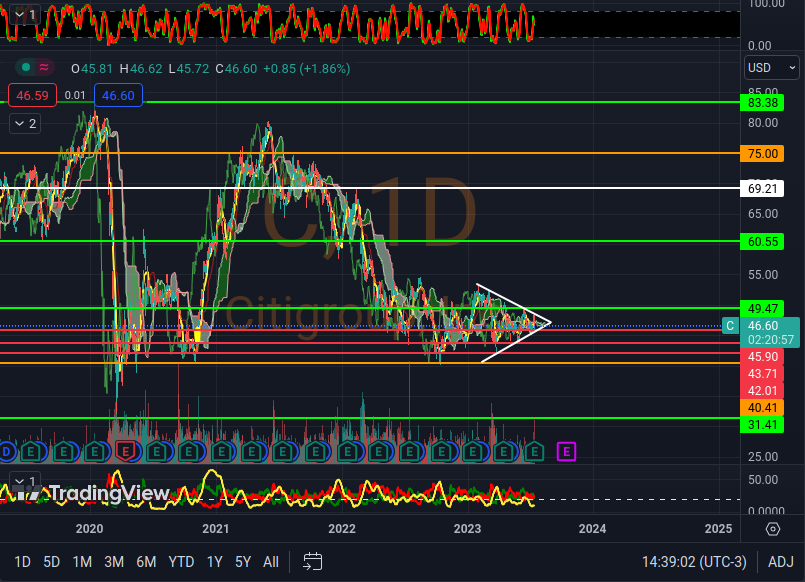Click the 46.60 current price label
The image size is (805, 582).
(x=770, y=332)
